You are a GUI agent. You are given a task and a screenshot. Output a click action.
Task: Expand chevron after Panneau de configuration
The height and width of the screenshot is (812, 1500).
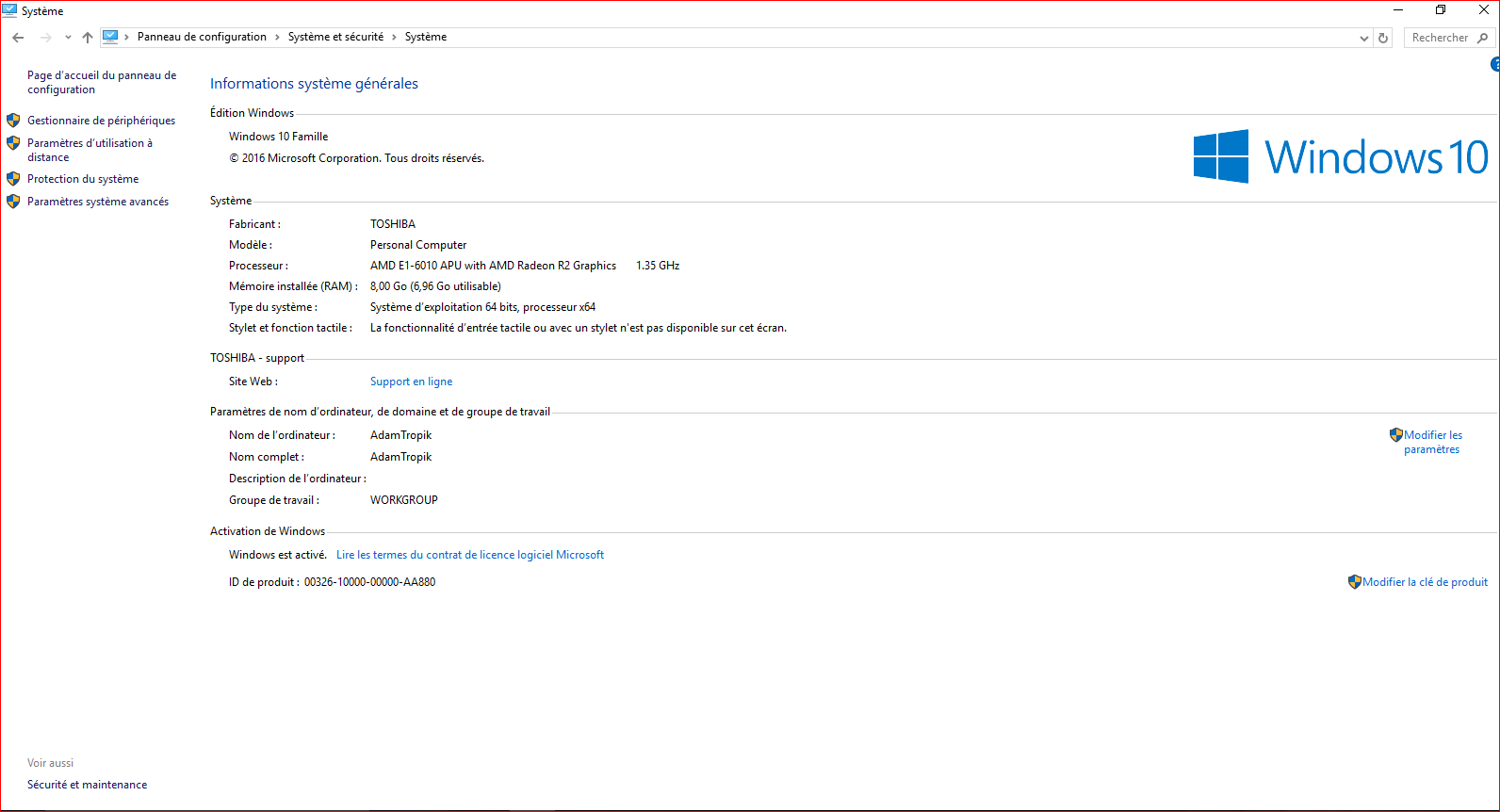coord(277,38)
